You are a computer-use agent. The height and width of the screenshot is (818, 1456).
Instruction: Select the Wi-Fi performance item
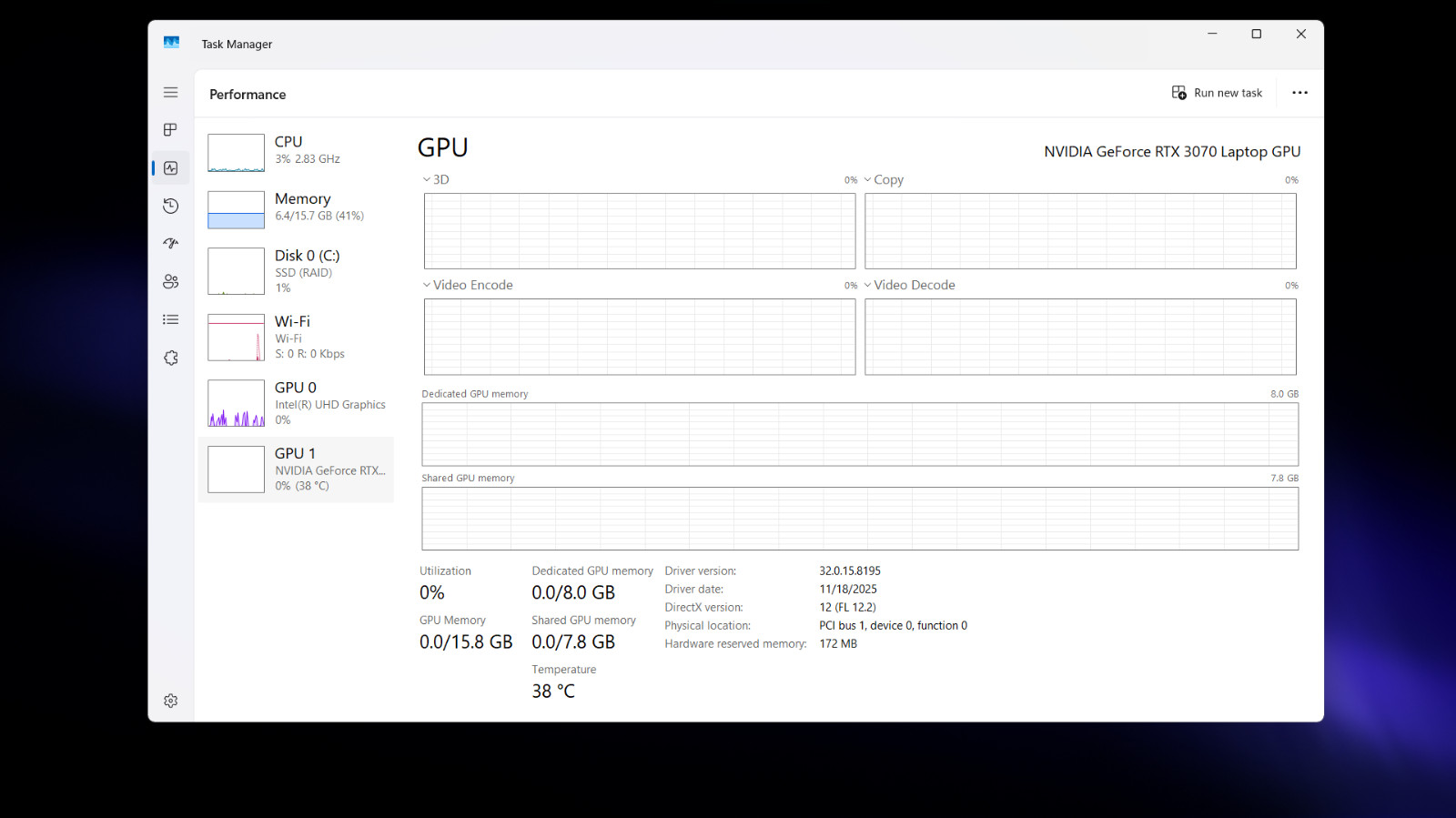click(296, 337)
